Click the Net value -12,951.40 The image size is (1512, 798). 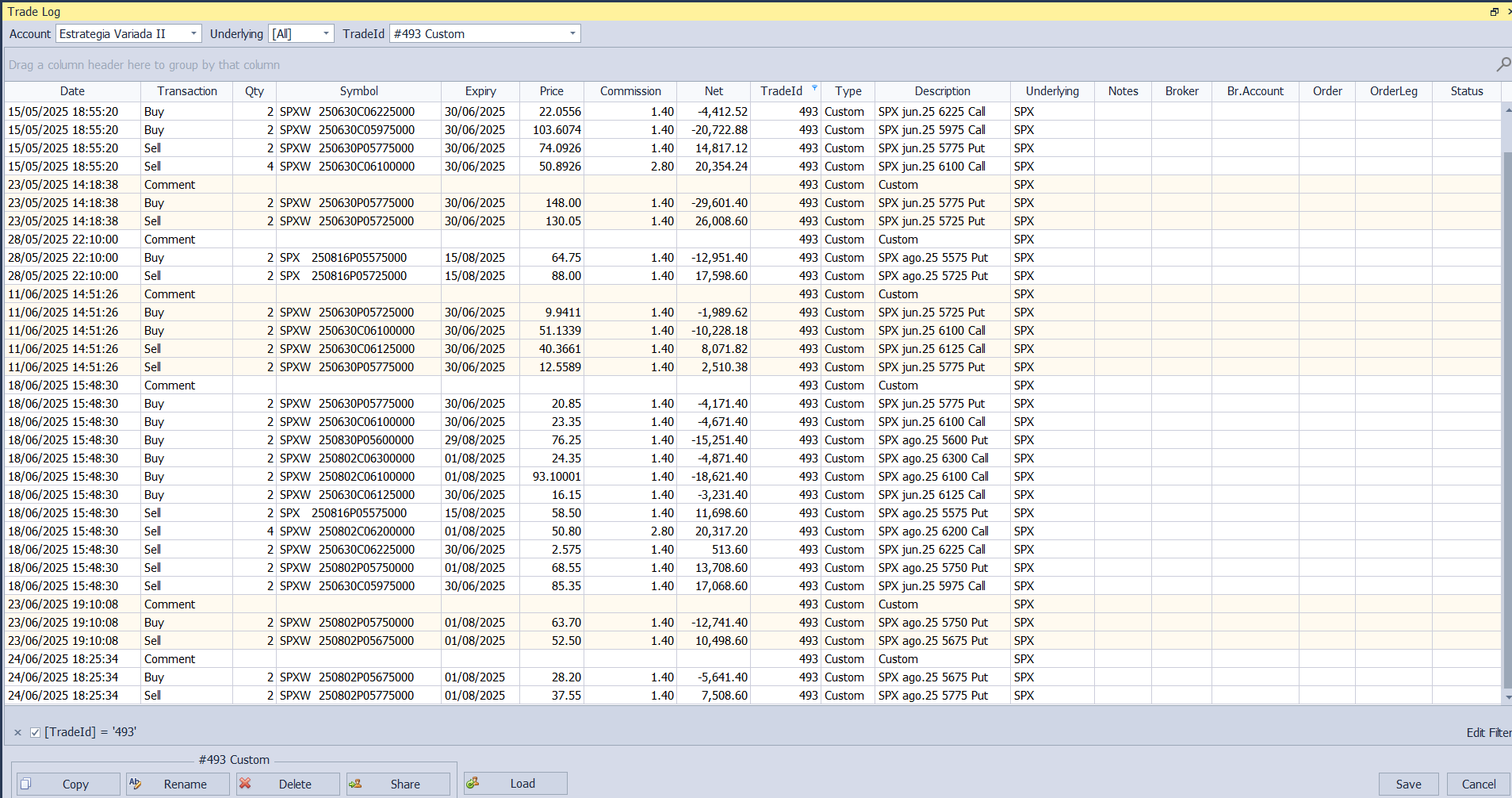pos(714,258)
